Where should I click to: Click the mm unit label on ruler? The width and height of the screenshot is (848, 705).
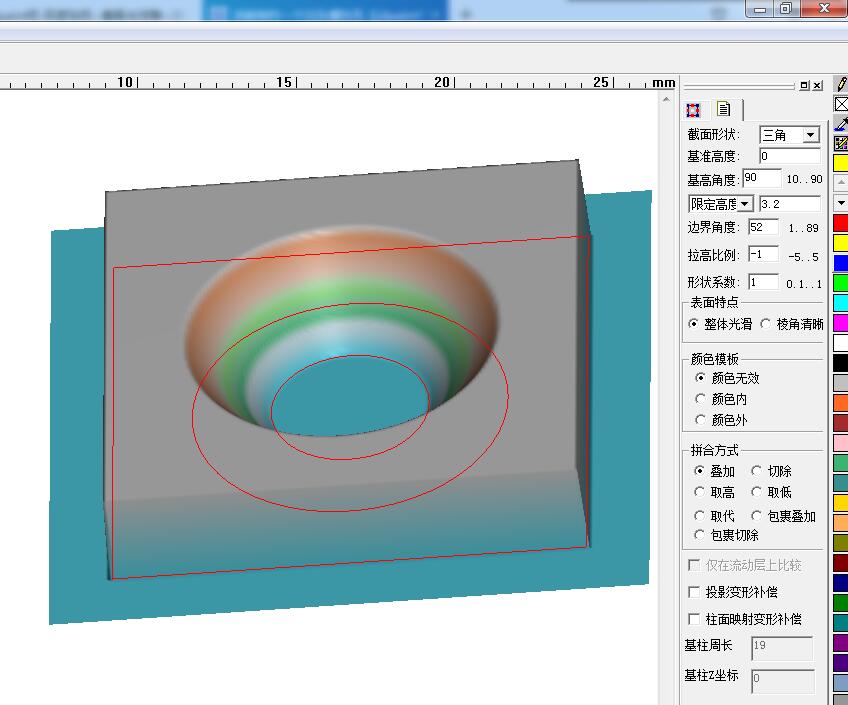tap(664, 83)
